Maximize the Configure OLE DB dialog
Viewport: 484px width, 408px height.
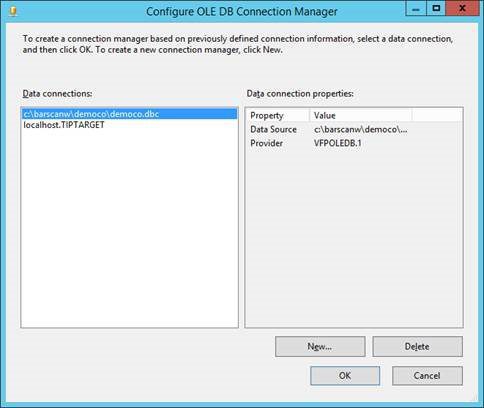(x=436, y=8)
